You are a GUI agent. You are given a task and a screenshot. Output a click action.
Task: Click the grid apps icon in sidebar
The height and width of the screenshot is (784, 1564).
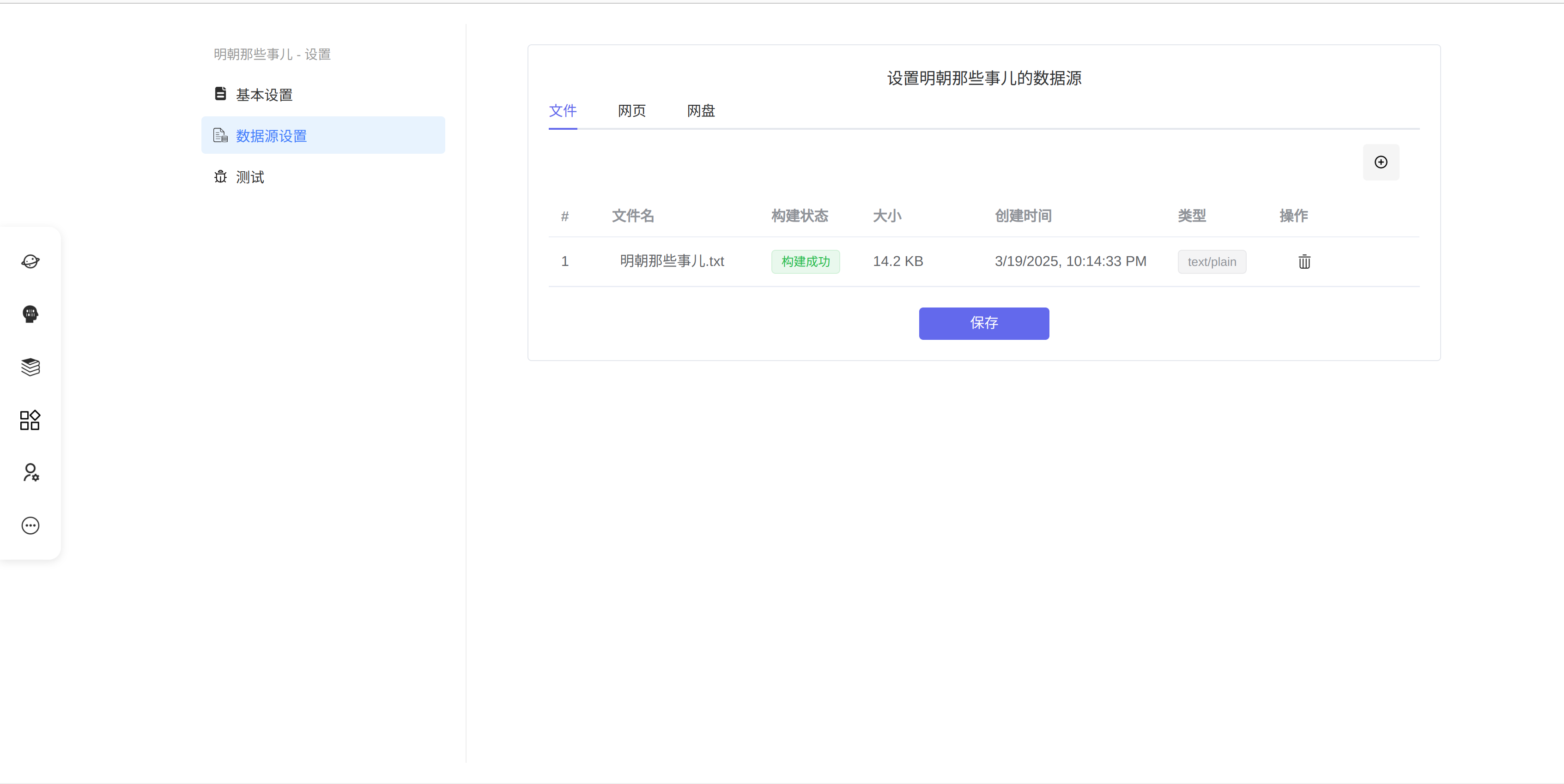[30, 420]
